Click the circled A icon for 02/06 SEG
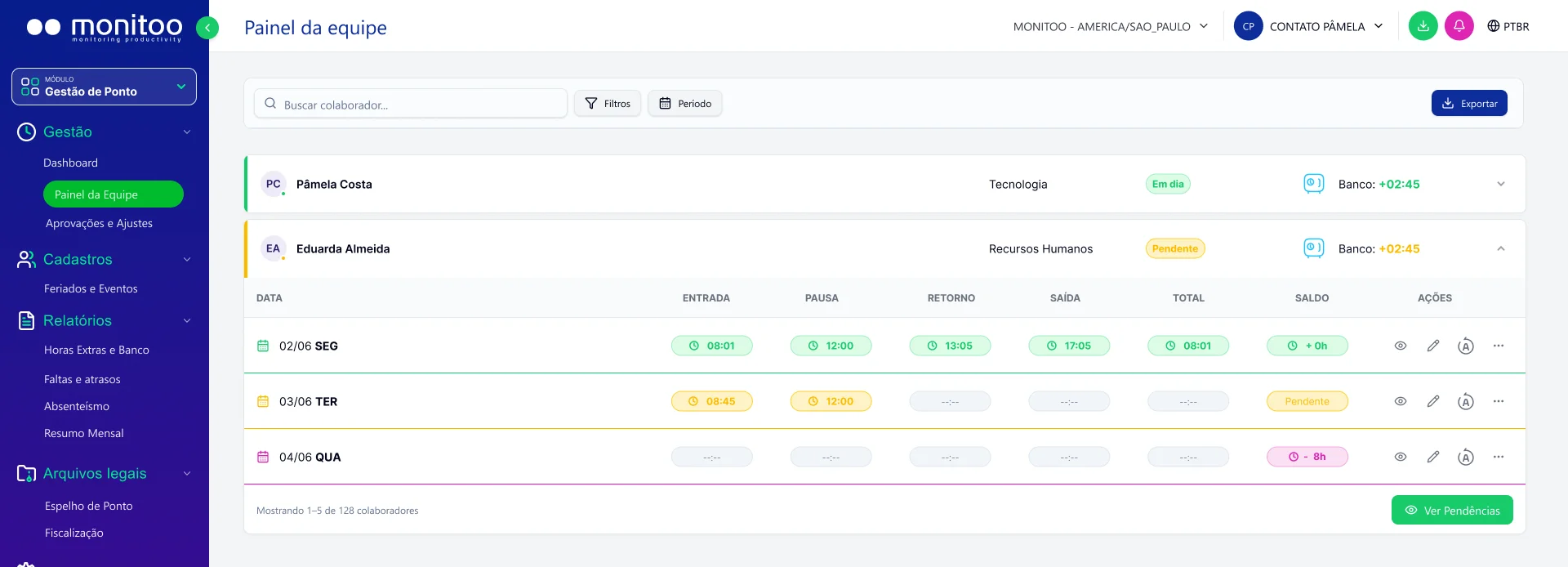Image resolution: width=1568 pixels, height=567 pixels. pos(1466,346)
